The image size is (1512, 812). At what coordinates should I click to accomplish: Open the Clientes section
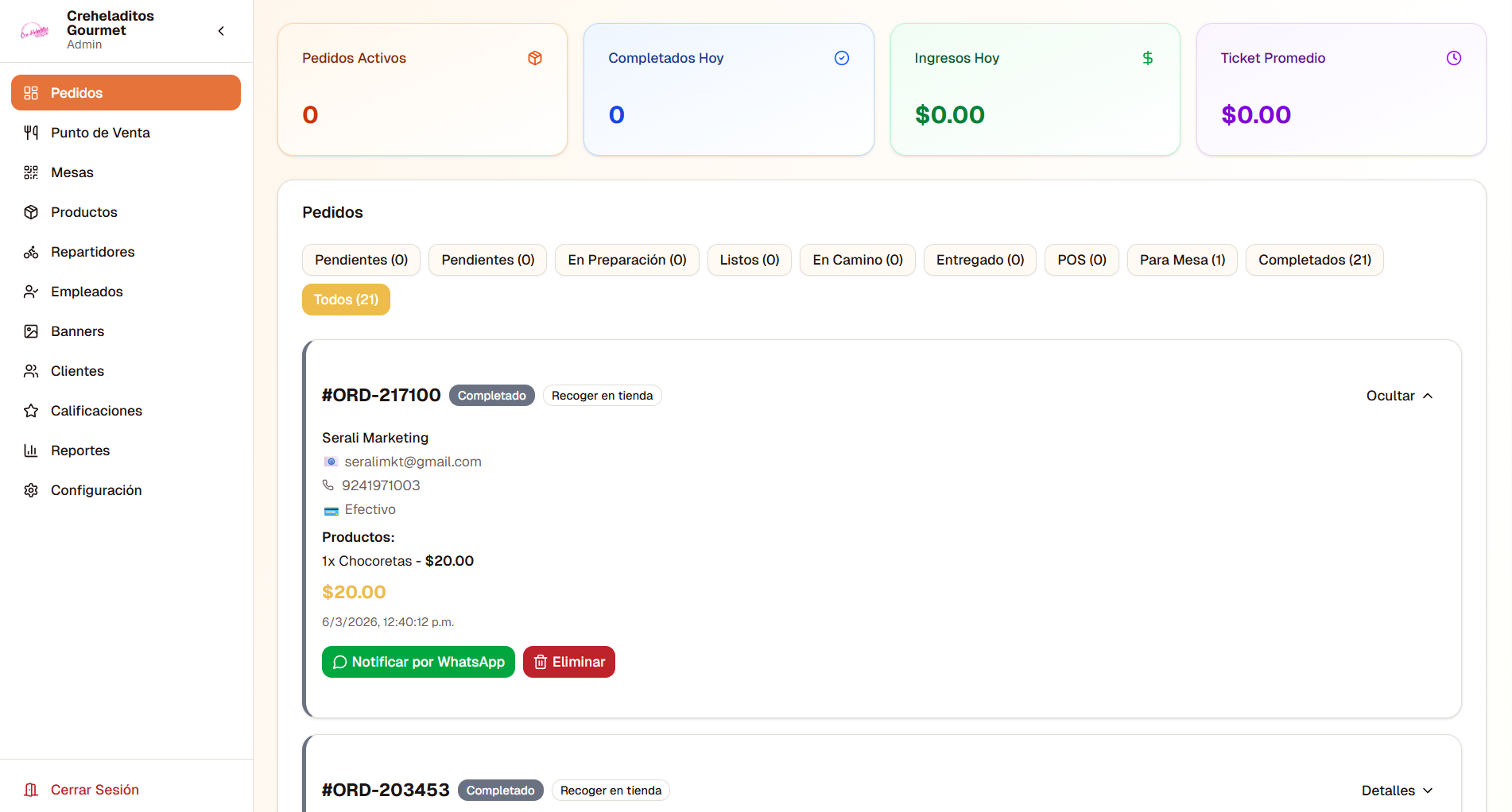(126, 371)
